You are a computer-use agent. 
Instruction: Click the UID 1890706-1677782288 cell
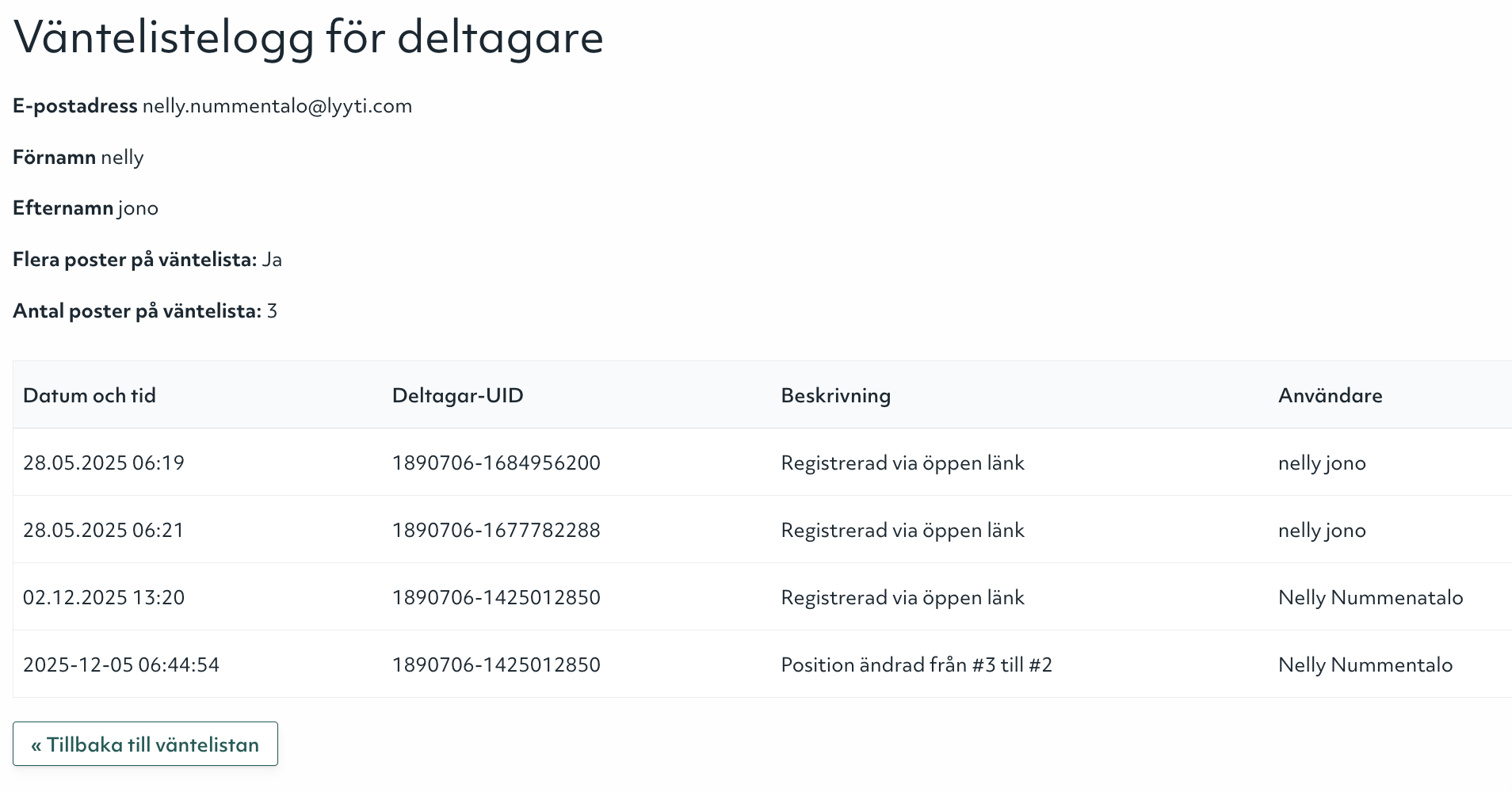click(x=496, y=530)
